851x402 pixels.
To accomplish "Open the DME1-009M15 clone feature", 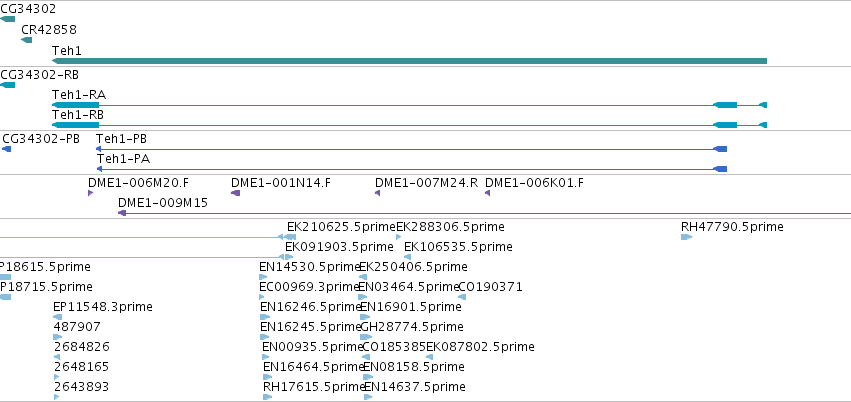I will point(485,213).
